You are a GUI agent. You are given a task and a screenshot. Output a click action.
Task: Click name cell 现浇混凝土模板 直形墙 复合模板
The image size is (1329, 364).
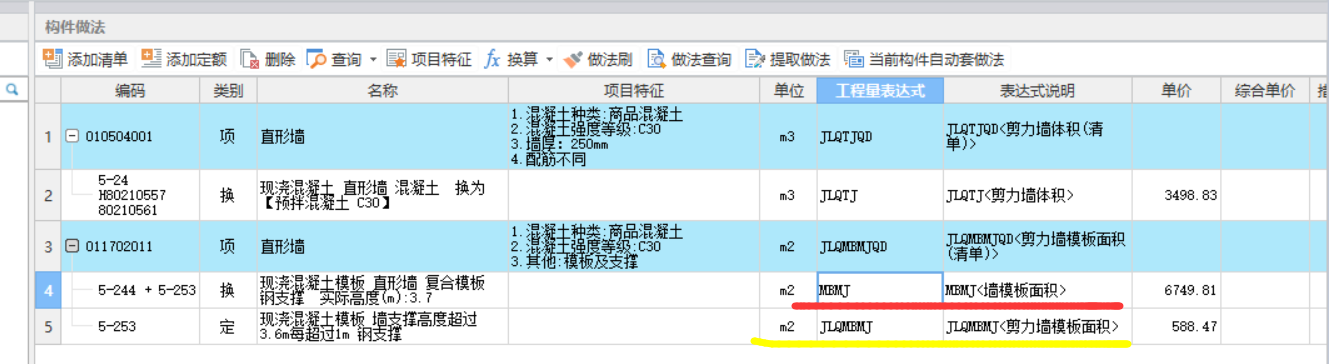[382, 290]
